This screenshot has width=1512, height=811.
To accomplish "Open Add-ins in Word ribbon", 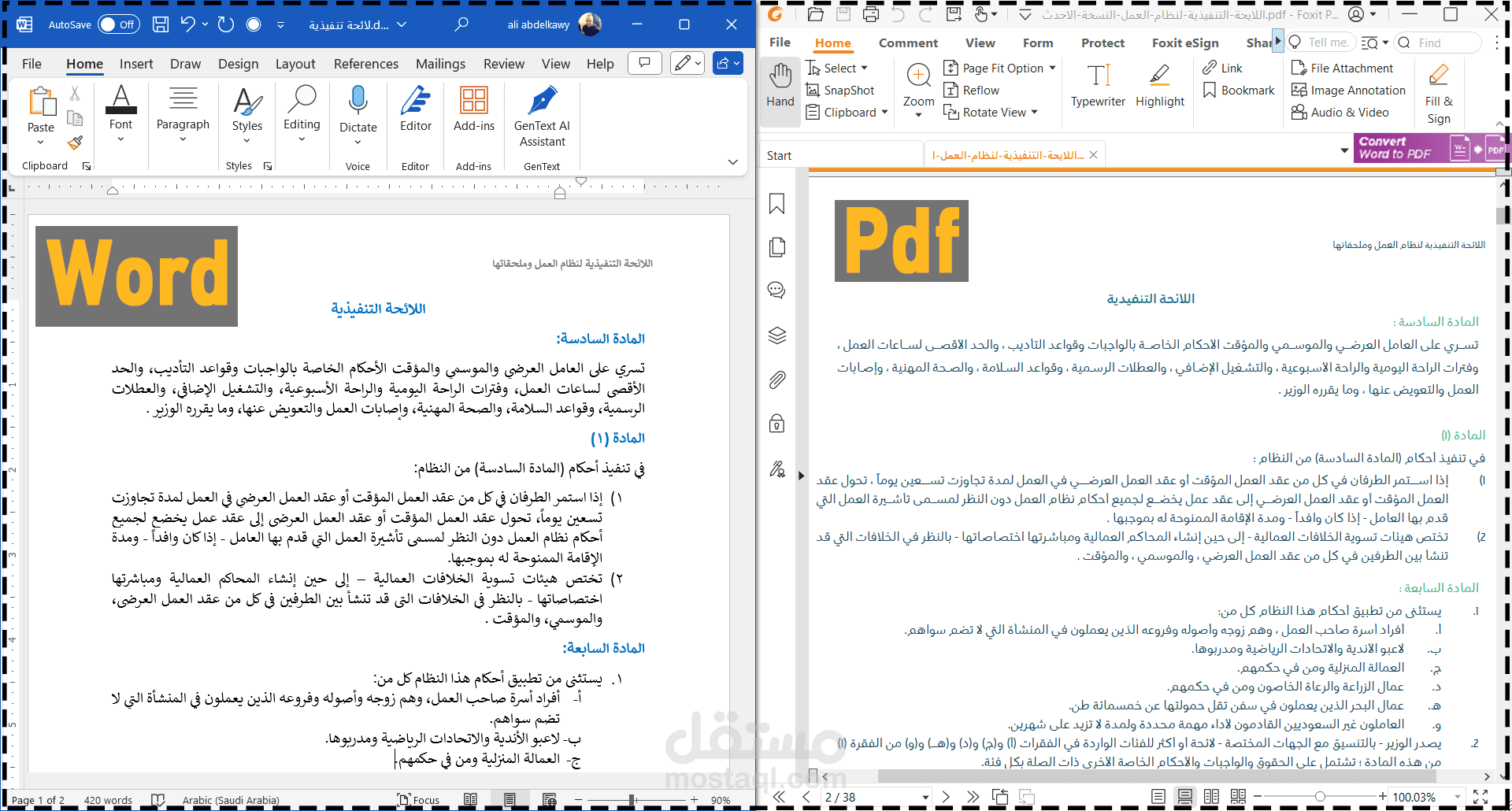I will (474, 109).
